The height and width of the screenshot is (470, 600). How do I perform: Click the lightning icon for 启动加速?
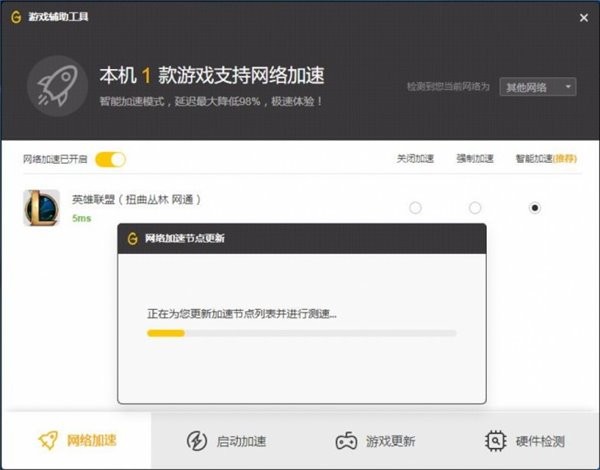click(x=197, y=441)
